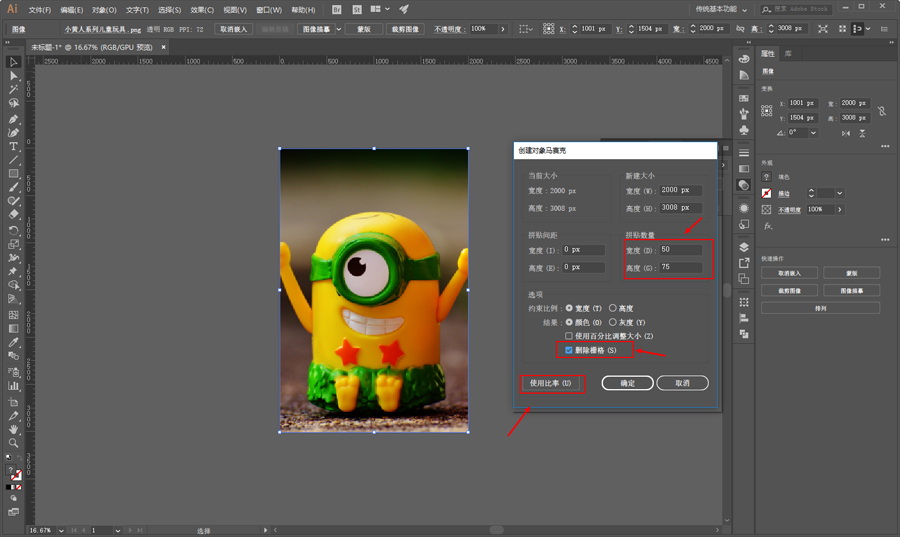900x537 pixels.
Task: Select the Magic Wand tool
Action: (x=14, y=90)
